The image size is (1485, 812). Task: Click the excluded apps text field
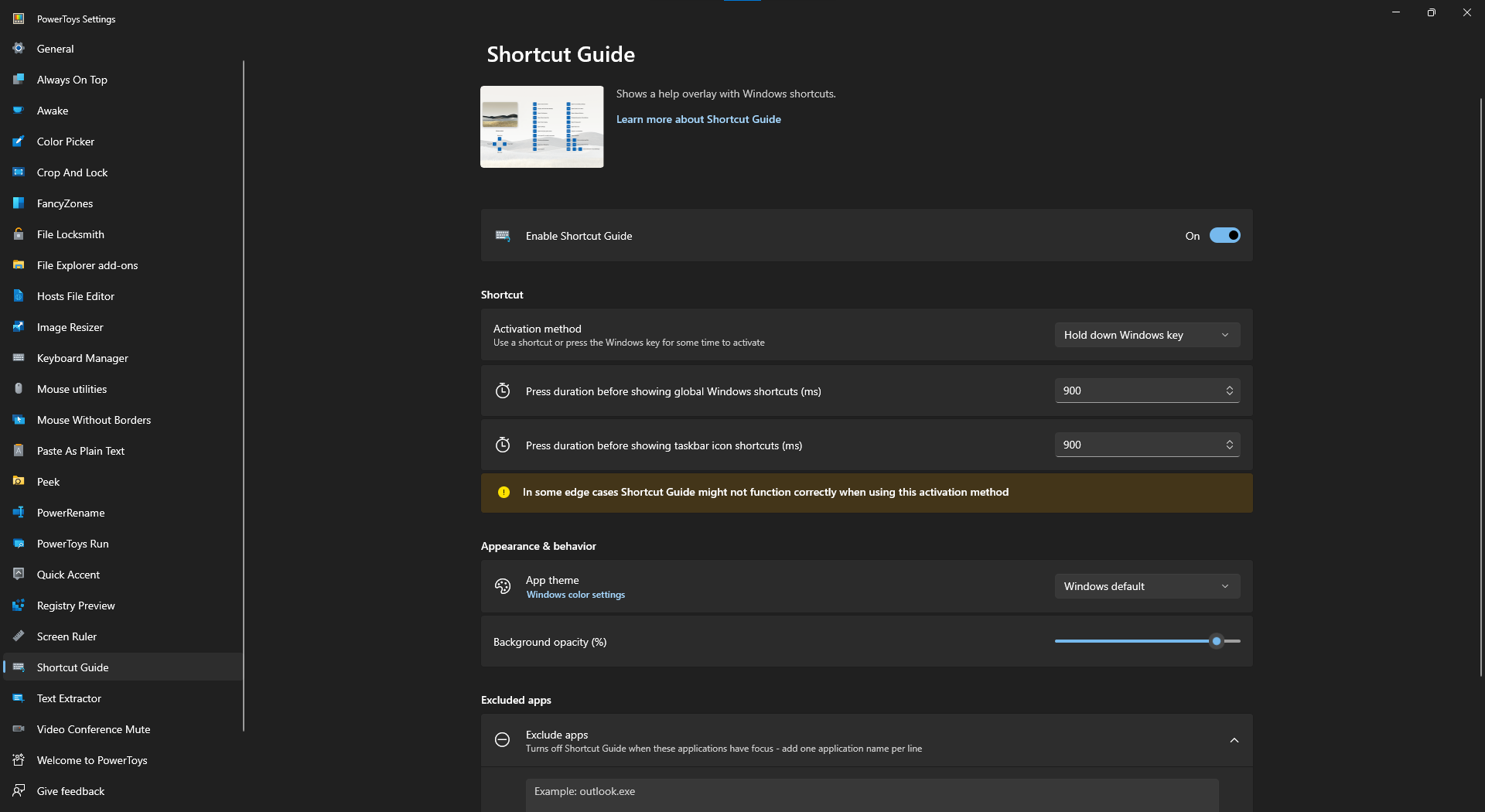872,793
